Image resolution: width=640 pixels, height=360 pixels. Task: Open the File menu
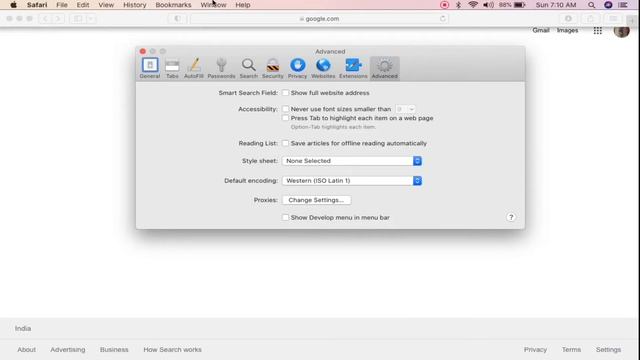[x=62, y=5]
